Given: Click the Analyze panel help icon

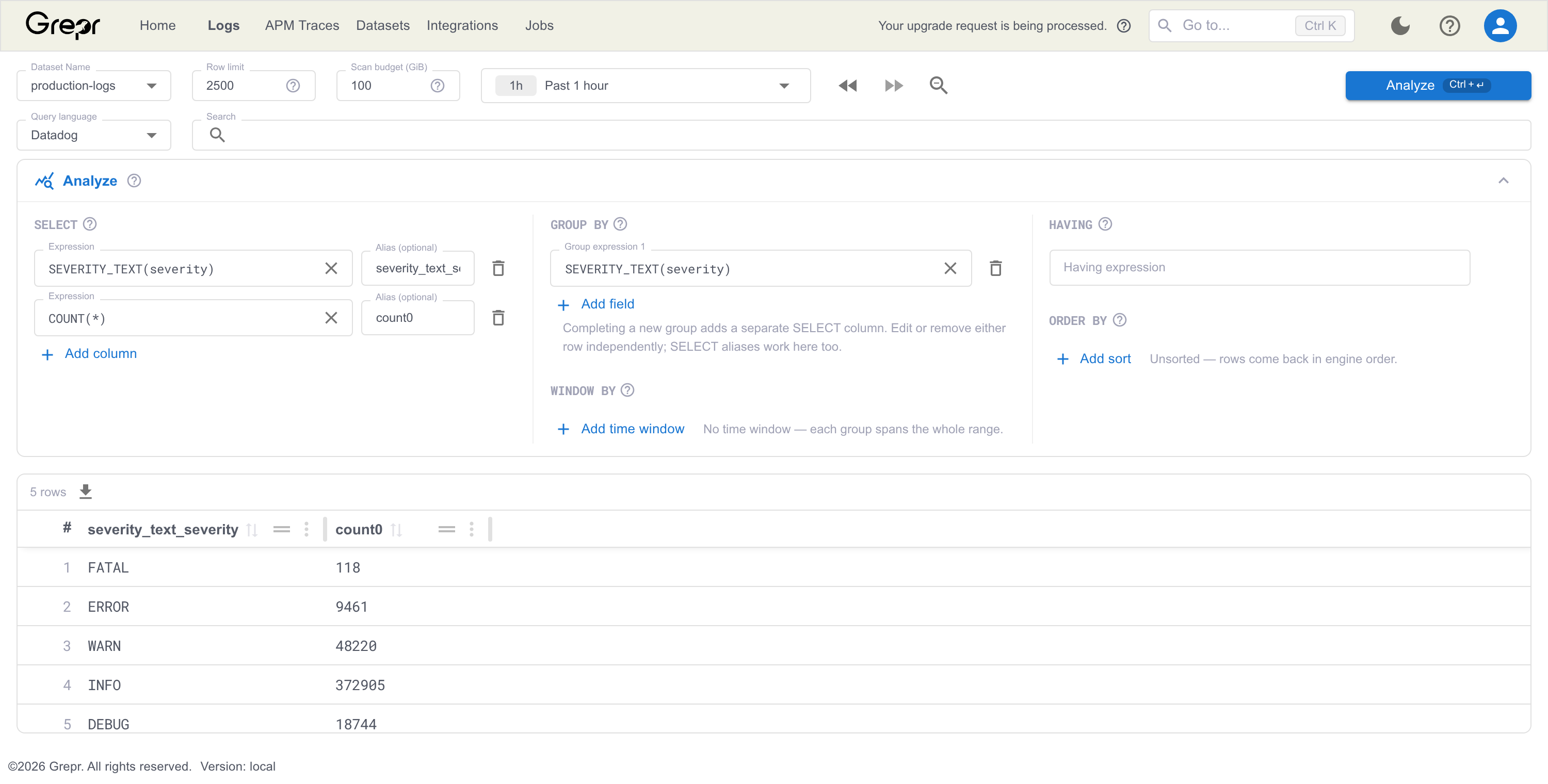Looking at the screenshot, I should coord(134,181).
